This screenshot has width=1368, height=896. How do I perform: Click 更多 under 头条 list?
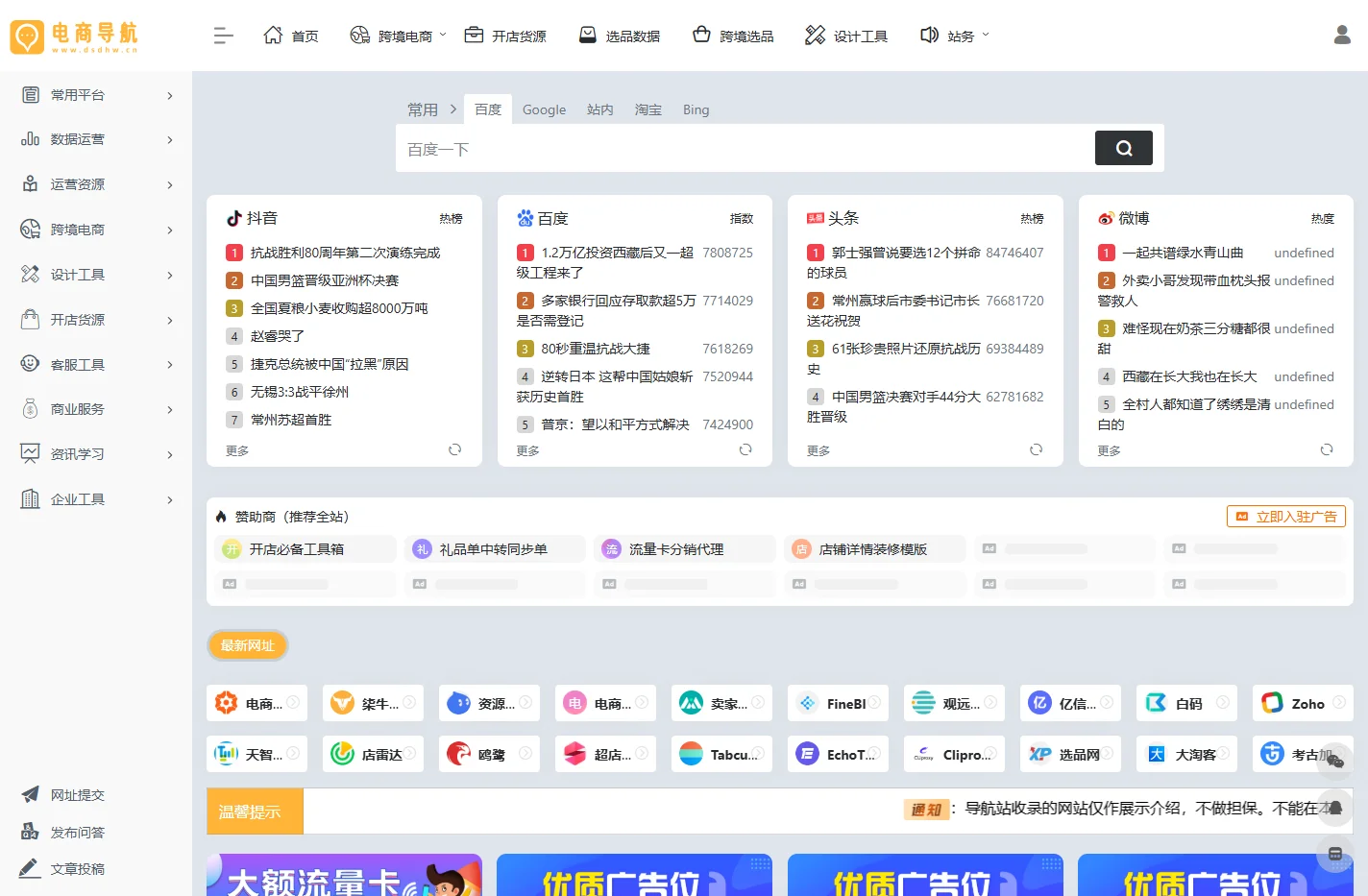(818, 450)
